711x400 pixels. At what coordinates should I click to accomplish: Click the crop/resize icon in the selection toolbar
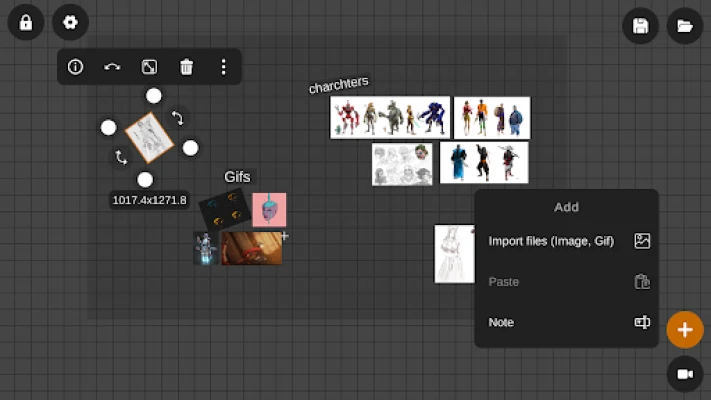click(x=149, y=67)
